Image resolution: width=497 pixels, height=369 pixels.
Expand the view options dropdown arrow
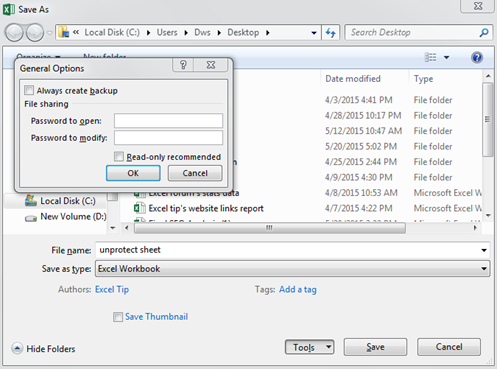tap(446, 58)
